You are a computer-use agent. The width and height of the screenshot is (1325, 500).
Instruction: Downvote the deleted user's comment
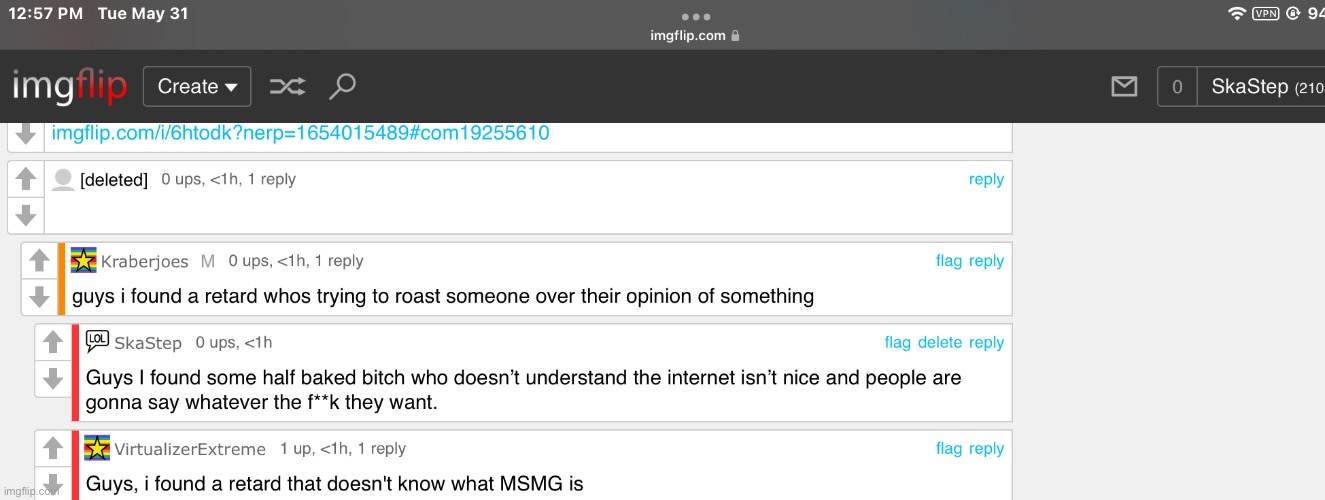click(x=26, y=214)
